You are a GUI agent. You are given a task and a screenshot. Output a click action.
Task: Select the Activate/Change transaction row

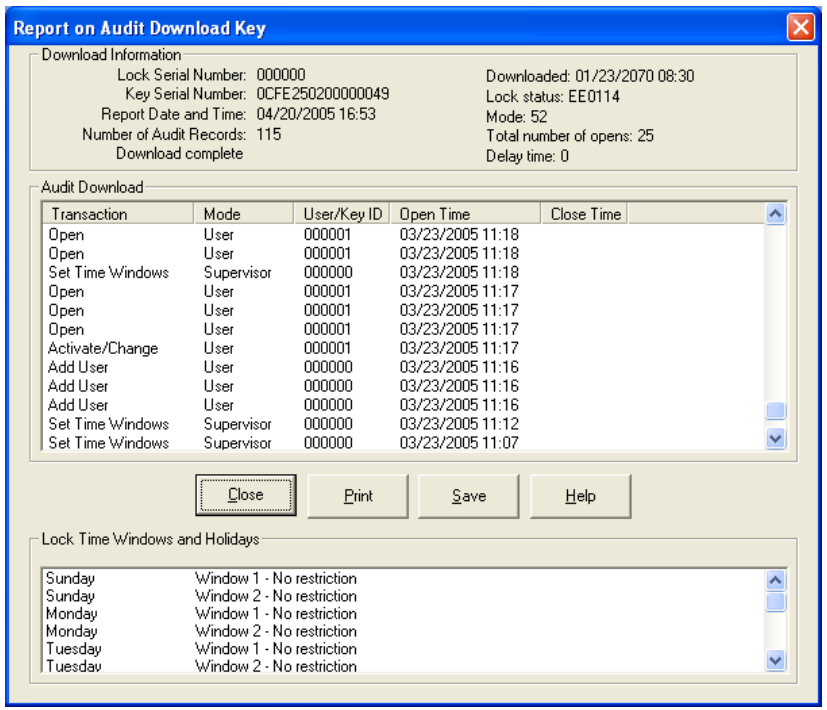(x=103, y=348)
